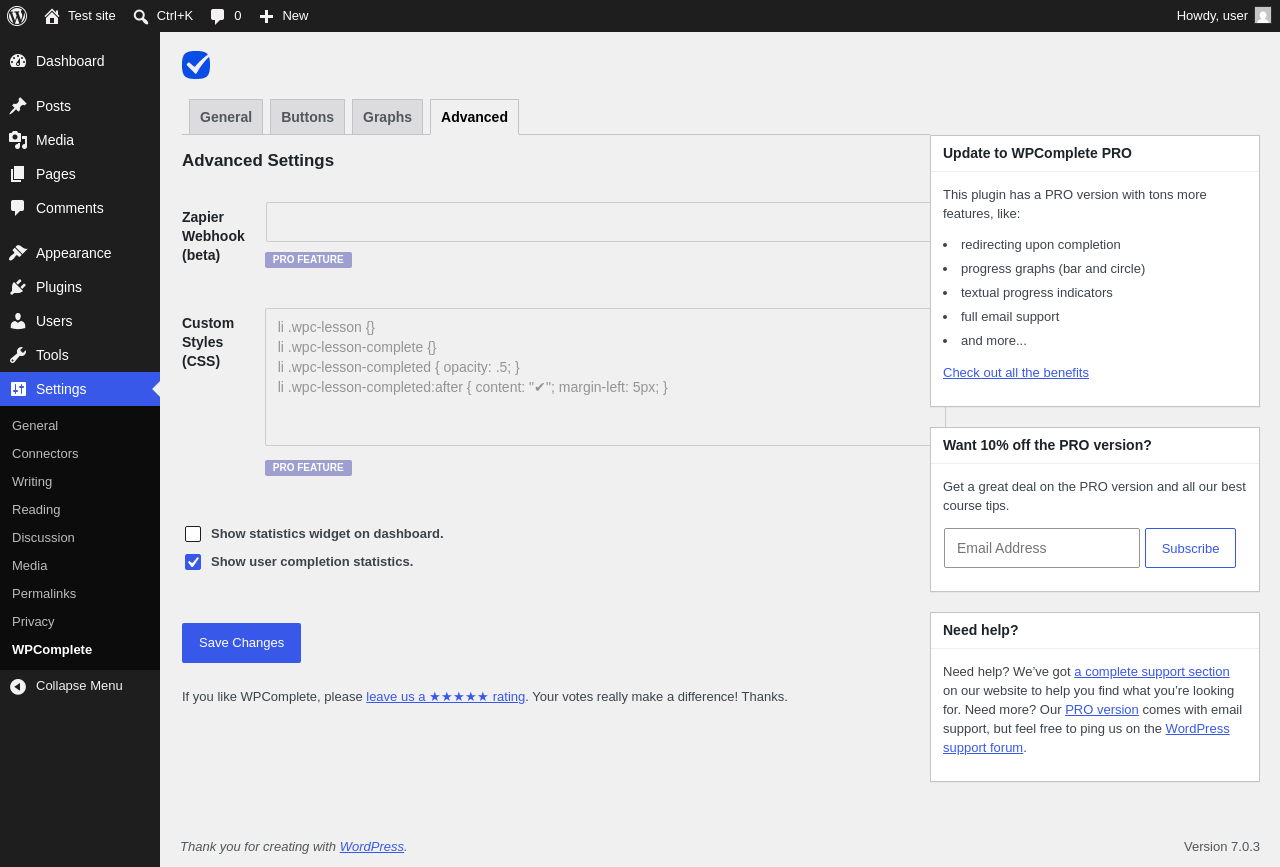Open the Tools menu label
The width and height of the screenshot is (1280, 867).
(x=53, y=355)
